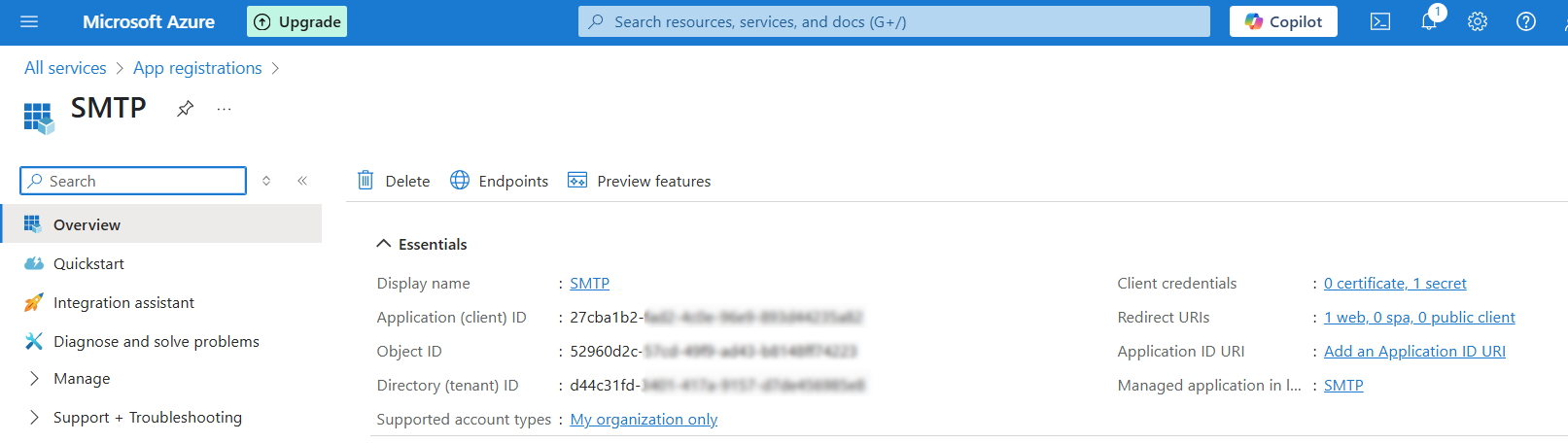Screen dimensions: 1568x443
Task: Click the Preview features icon
Action: coord(577,180)
